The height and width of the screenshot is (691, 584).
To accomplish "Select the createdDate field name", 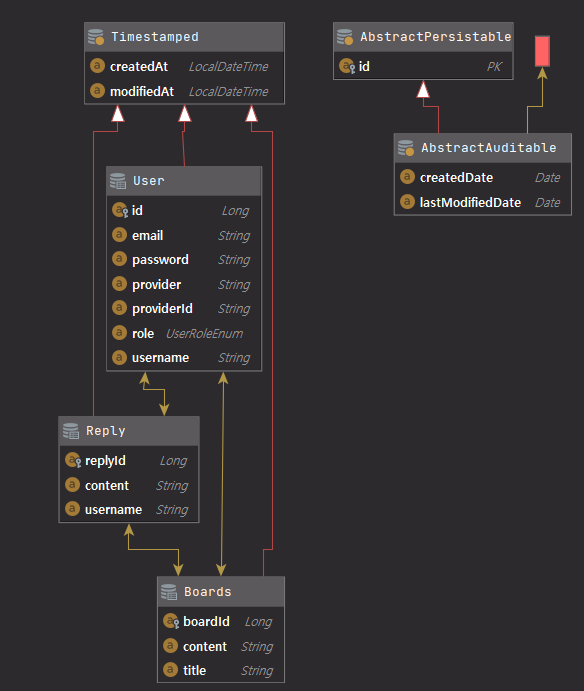I will (456, 178).
